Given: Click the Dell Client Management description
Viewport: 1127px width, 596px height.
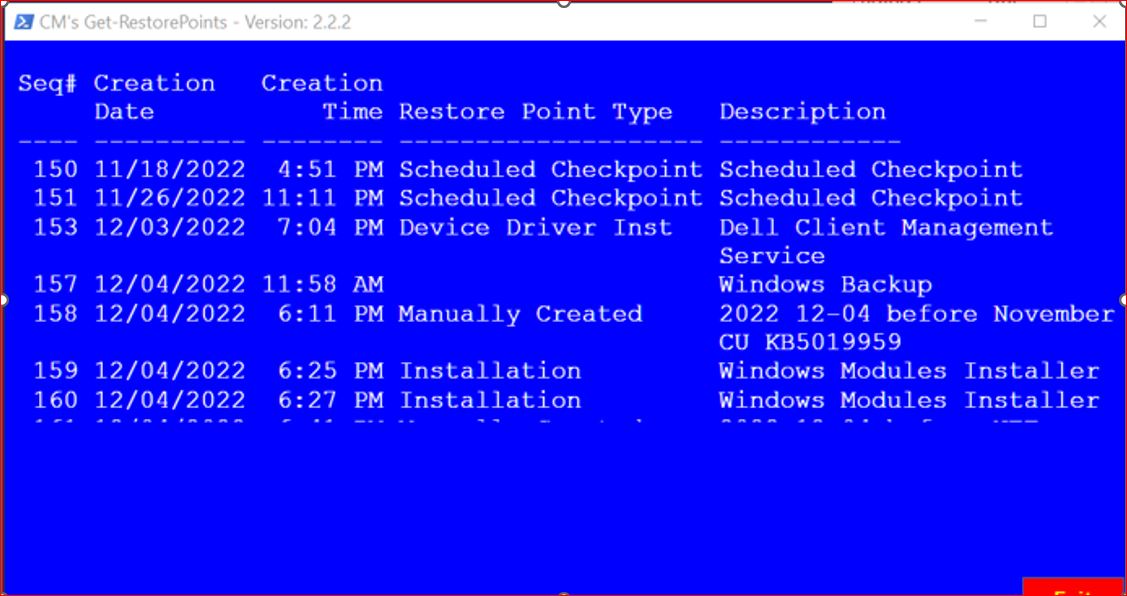Looking at the screenshot, I should pos(886,228).
